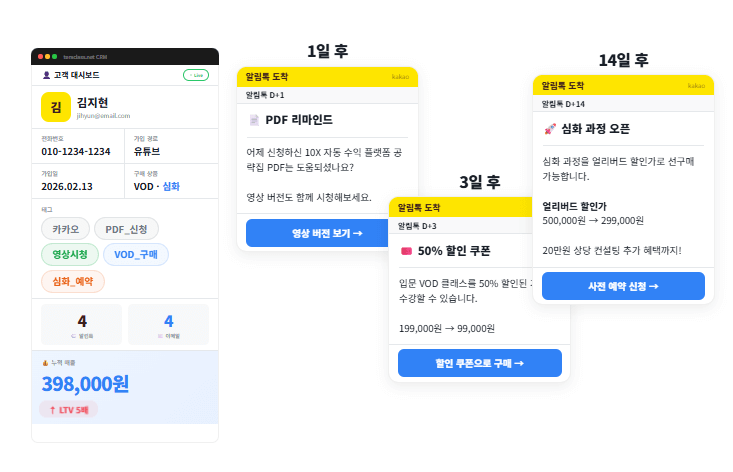Click the customer dashboard person icon
This screenshot has width=733, height=472.
[46, 75]
